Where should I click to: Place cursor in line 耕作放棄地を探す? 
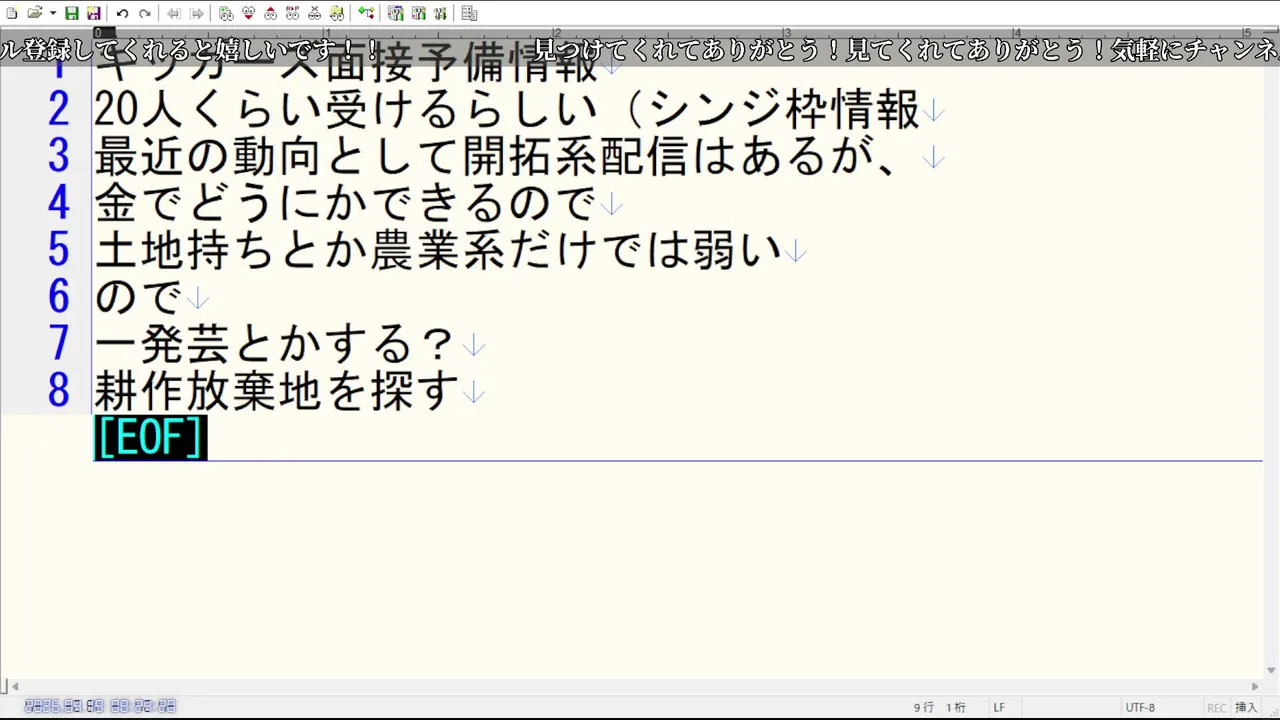click(x=277, y=392)
